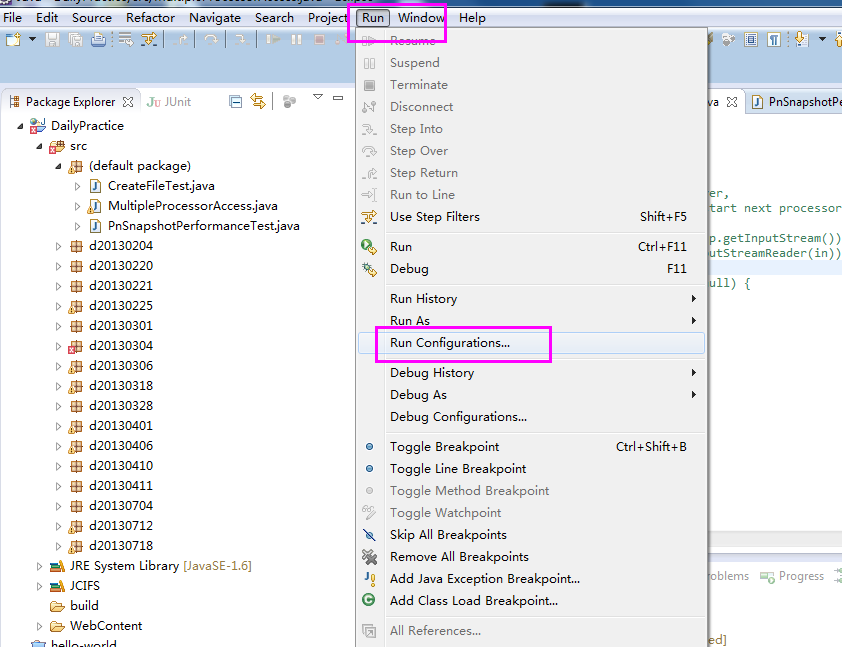Image resolution: width=842 pixels, height=647 pixels.
Task: Click Step Over toolbar icon
Action: point(211,39)
